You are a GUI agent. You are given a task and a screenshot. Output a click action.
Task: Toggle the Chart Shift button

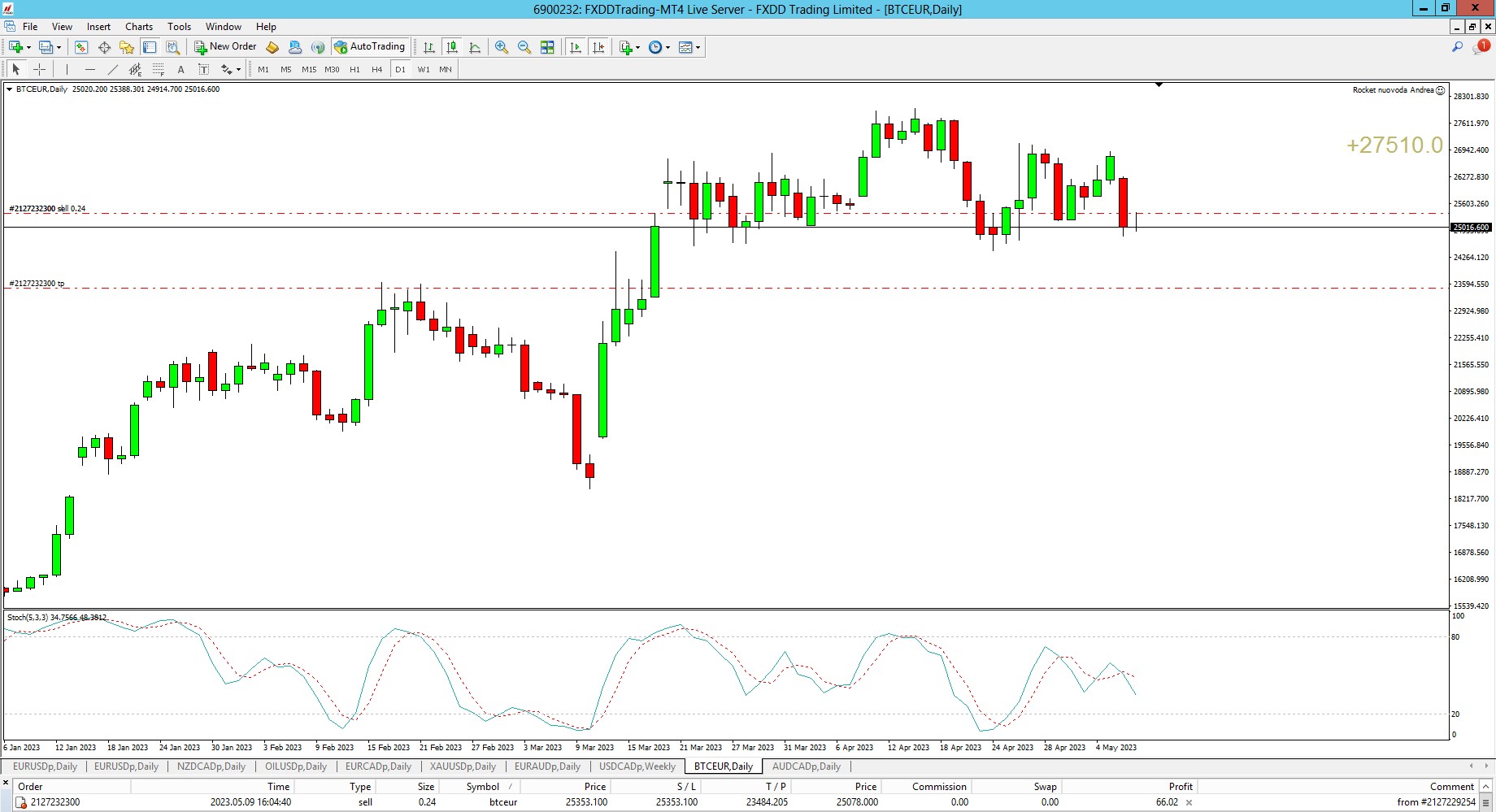click(599, 47)
